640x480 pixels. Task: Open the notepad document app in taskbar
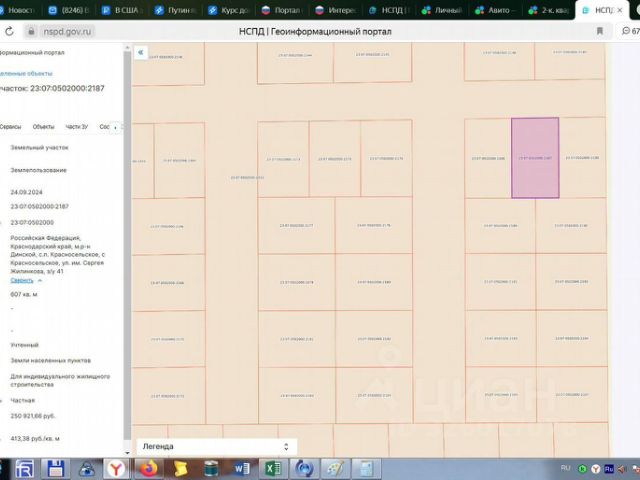(x=366, y=469)
